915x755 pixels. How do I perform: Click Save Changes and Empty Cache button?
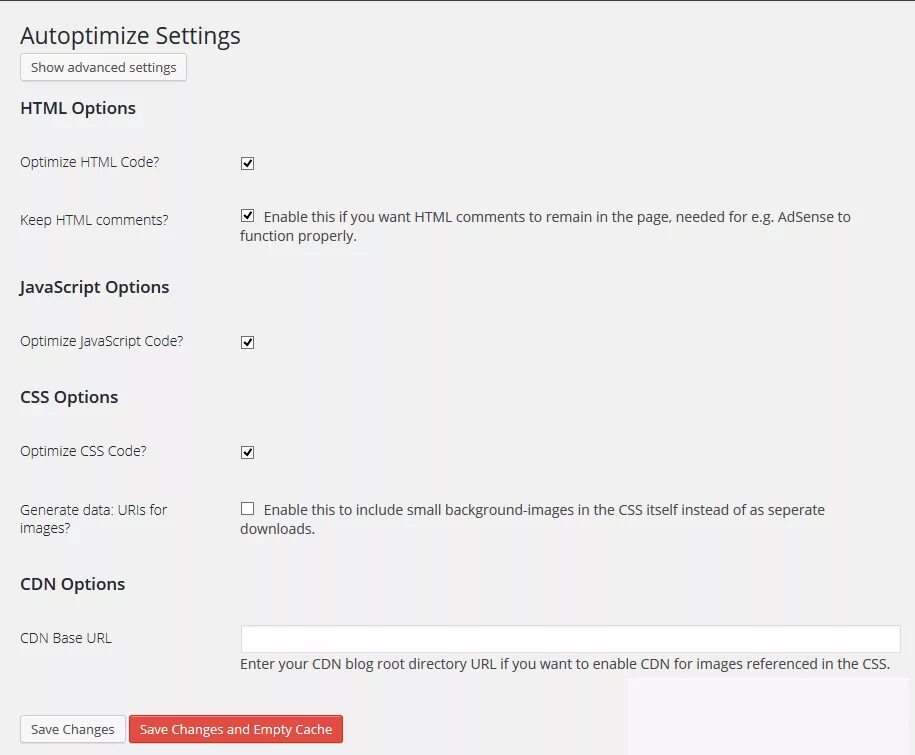[x=236, y=729]
